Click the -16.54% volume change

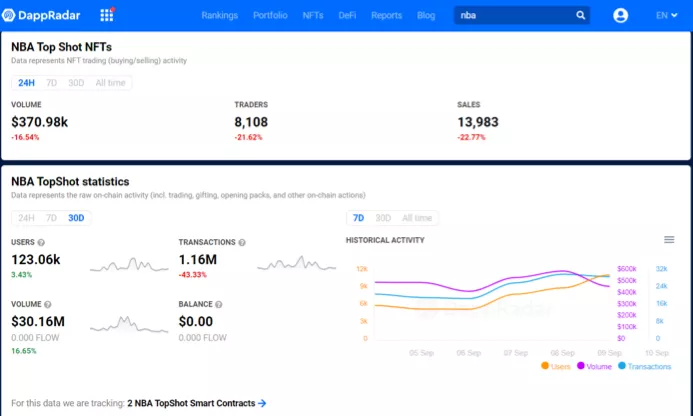[25, 137]
